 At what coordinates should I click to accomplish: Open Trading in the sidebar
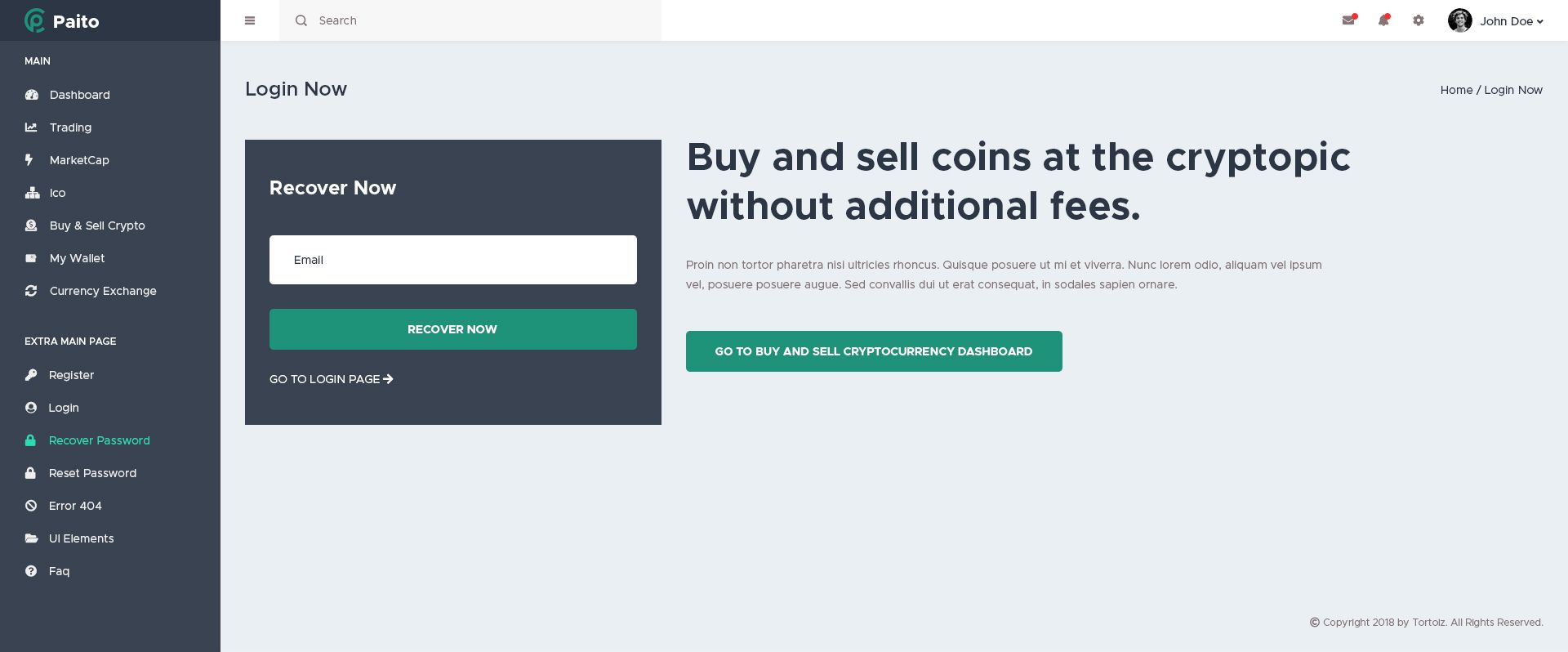click(70, 127)
